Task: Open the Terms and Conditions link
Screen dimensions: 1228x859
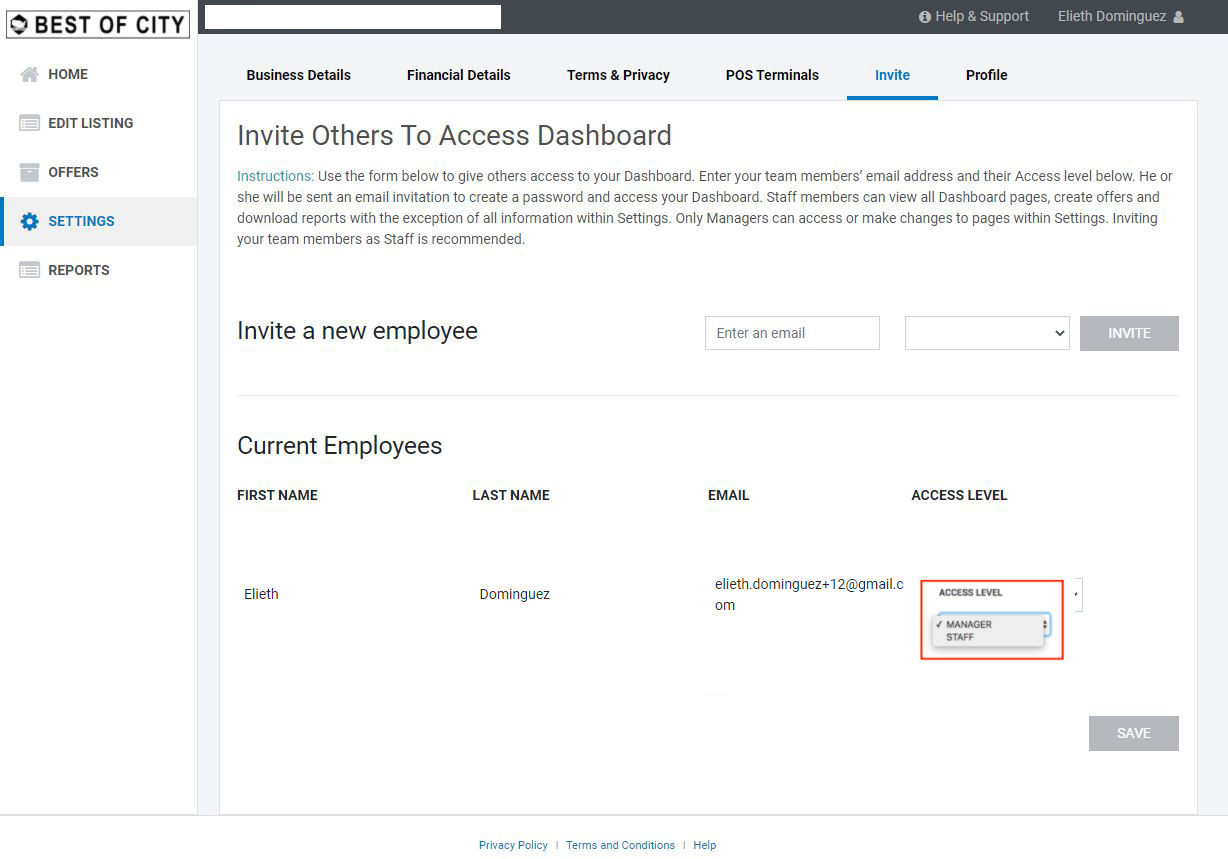Action: [x=620, y=845]
